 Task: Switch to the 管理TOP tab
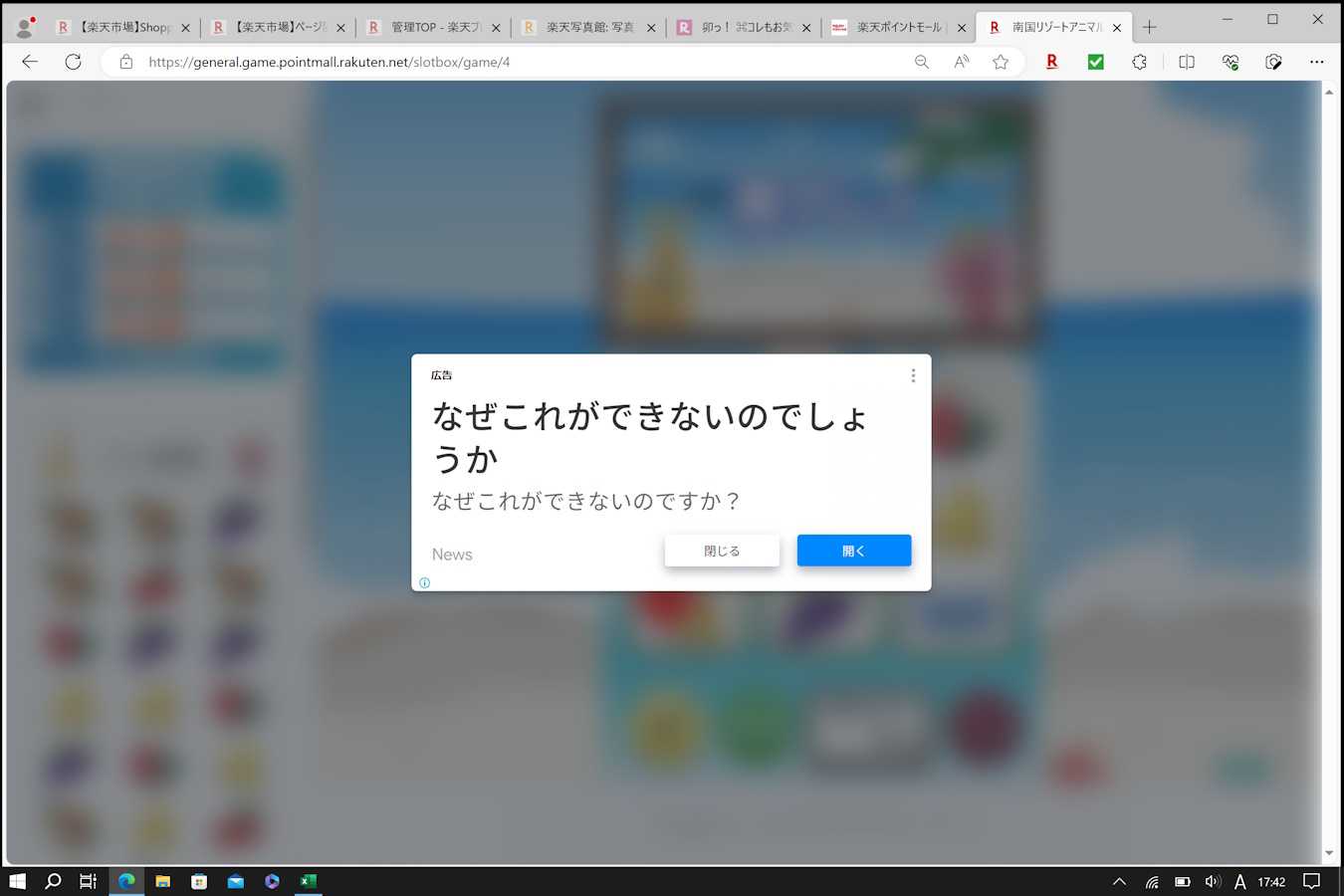[x=428, y=28]
